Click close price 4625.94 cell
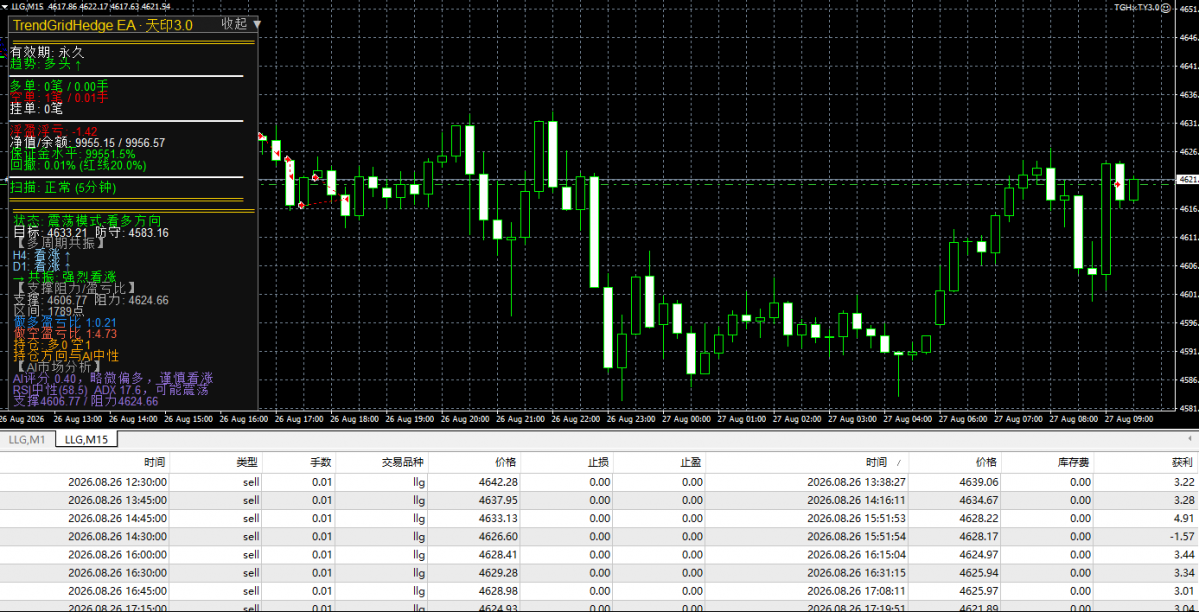The height and width of the screenshot is (612, 1199). click(978, 573)
